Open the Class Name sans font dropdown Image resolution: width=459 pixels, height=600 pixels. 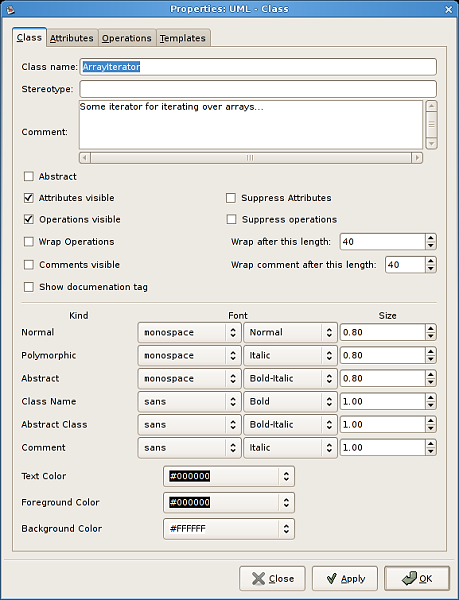point(189,401)
